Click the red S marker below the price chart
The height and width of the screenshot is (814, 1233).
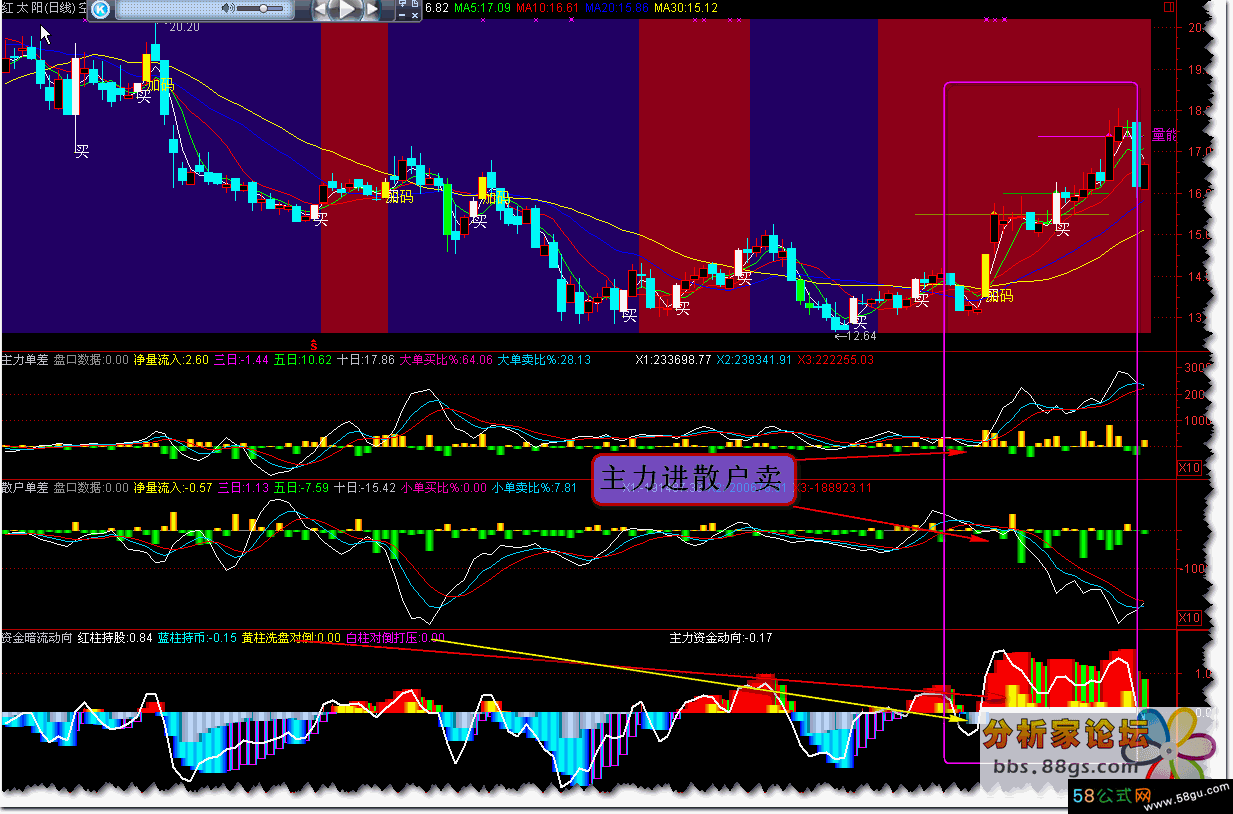point(313,343)
